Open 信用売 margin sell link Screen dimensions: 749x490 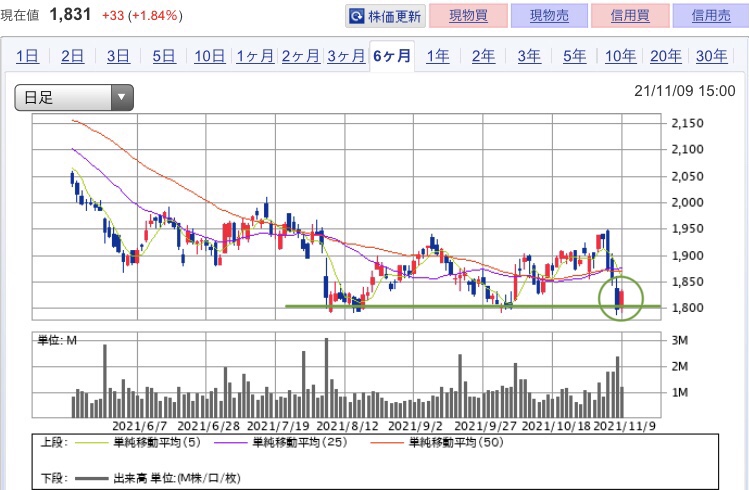tap(711, 16)
